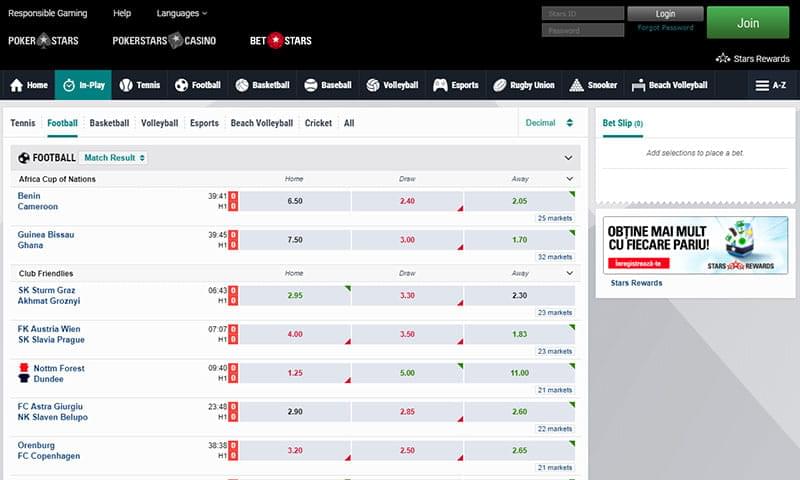Open the Snooker triangle rack icon
The width and height of the screenshot is (800, 480).
click(x=576, y=85)
